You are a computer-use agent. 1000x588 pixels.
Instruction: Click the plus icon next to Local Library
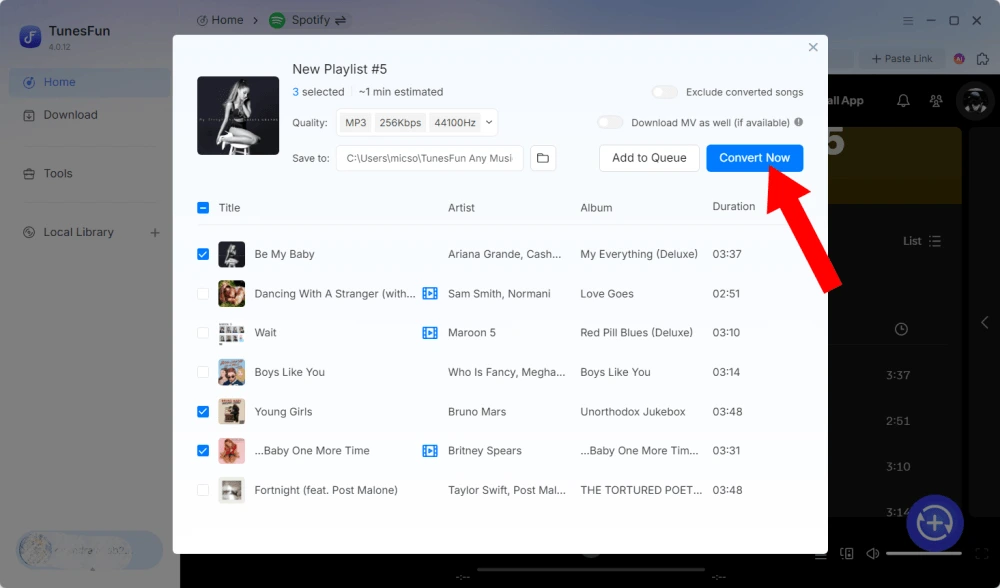click(155, 233)
